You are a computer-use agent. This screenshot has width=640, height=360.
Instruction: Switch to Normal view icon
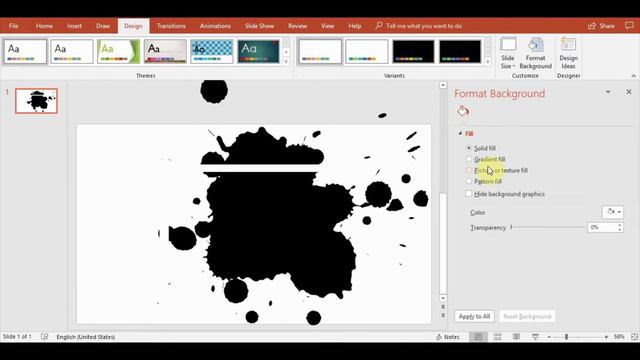tap(478, 337)
